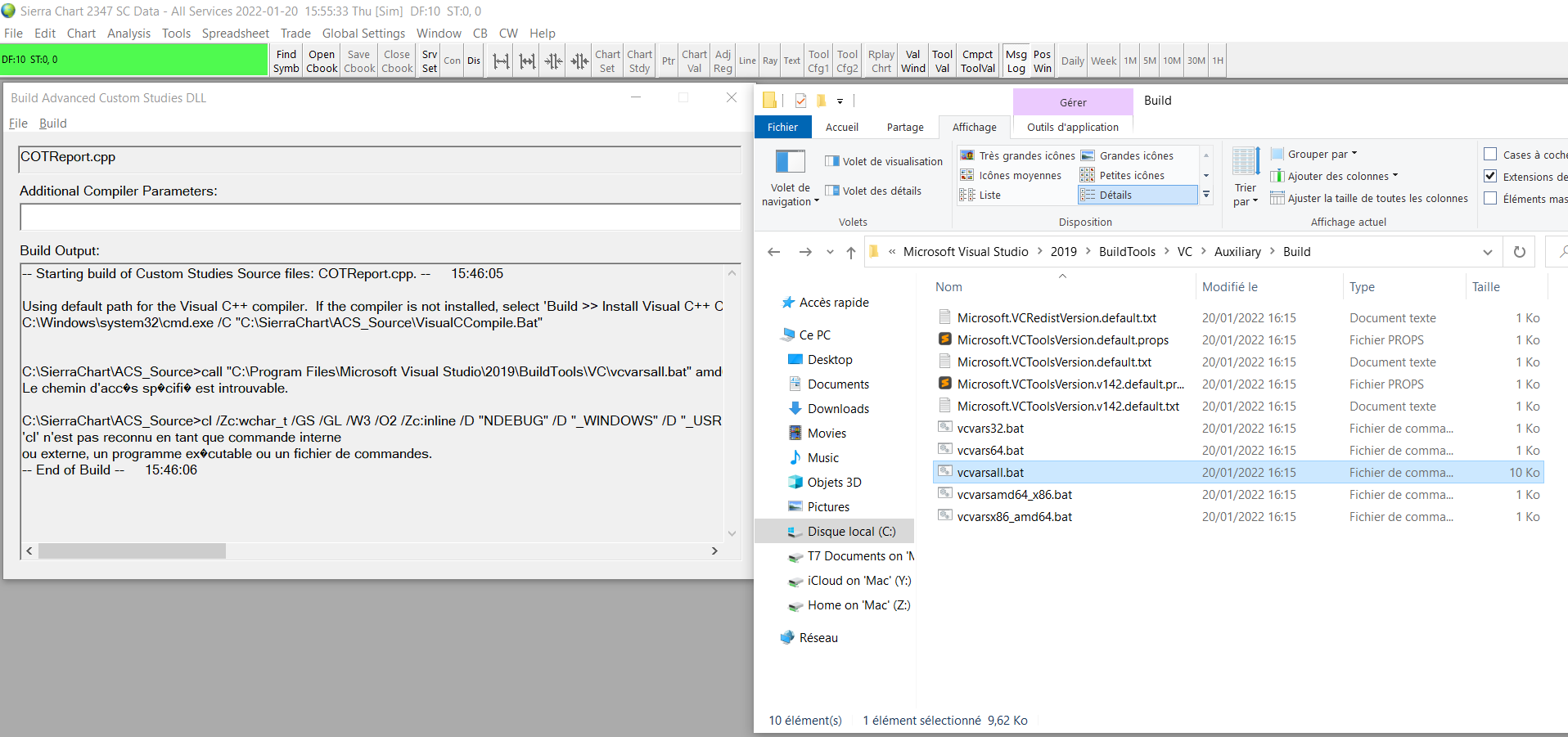
Task: Open the Volet de navigation dropdown
Action: point(791,178)
